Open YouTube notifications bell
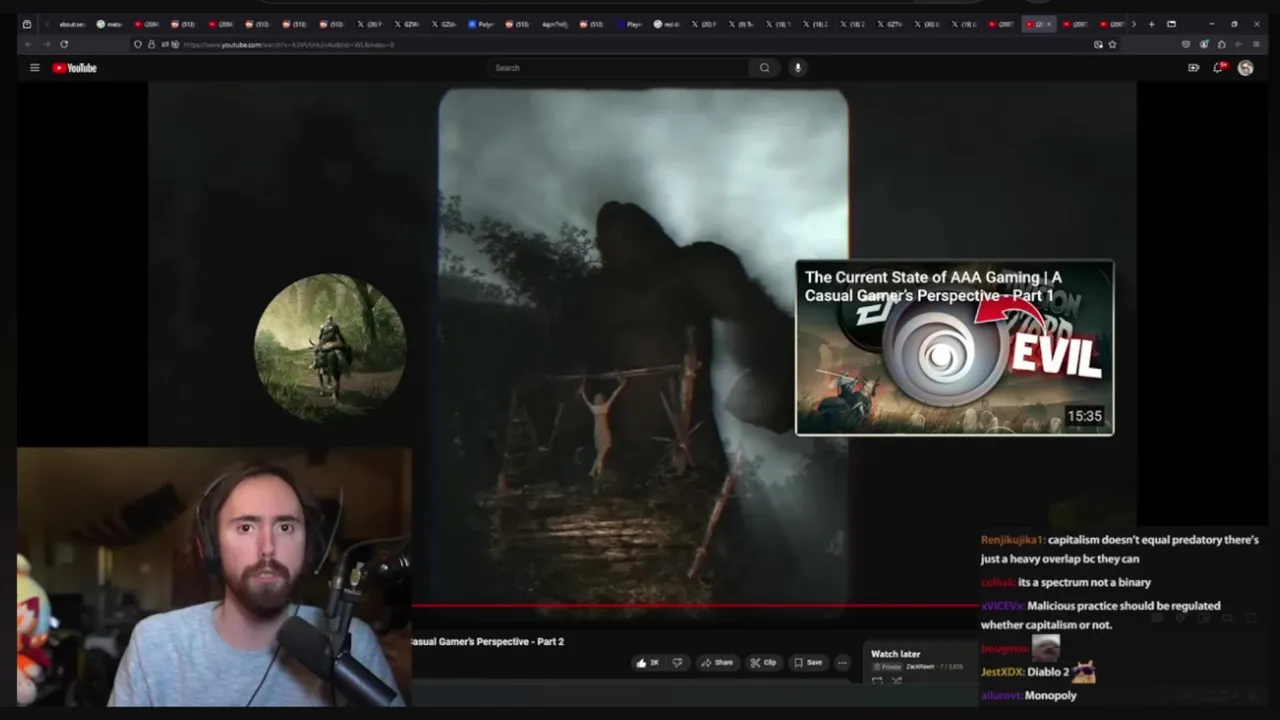The image size is (1280, 720). tap(1218, 68)
